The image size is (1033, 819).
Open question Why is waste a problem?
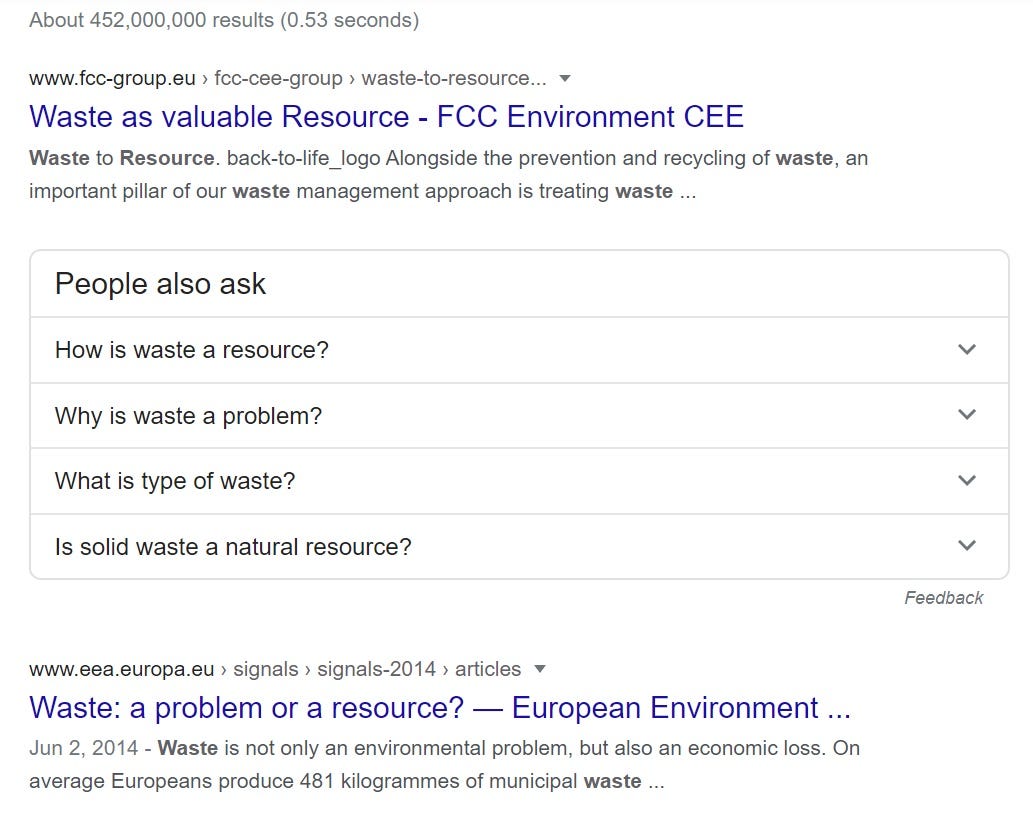coord(519,416)
